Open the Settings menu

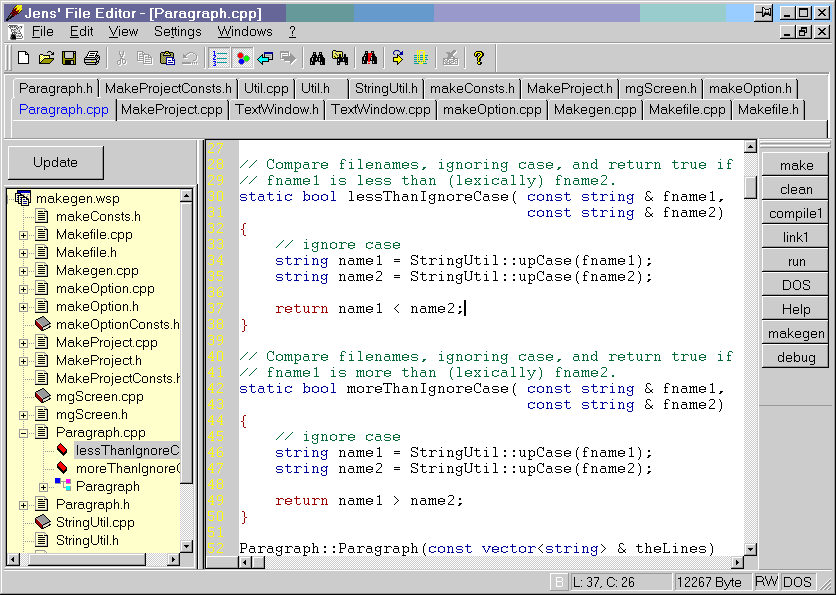178,32
